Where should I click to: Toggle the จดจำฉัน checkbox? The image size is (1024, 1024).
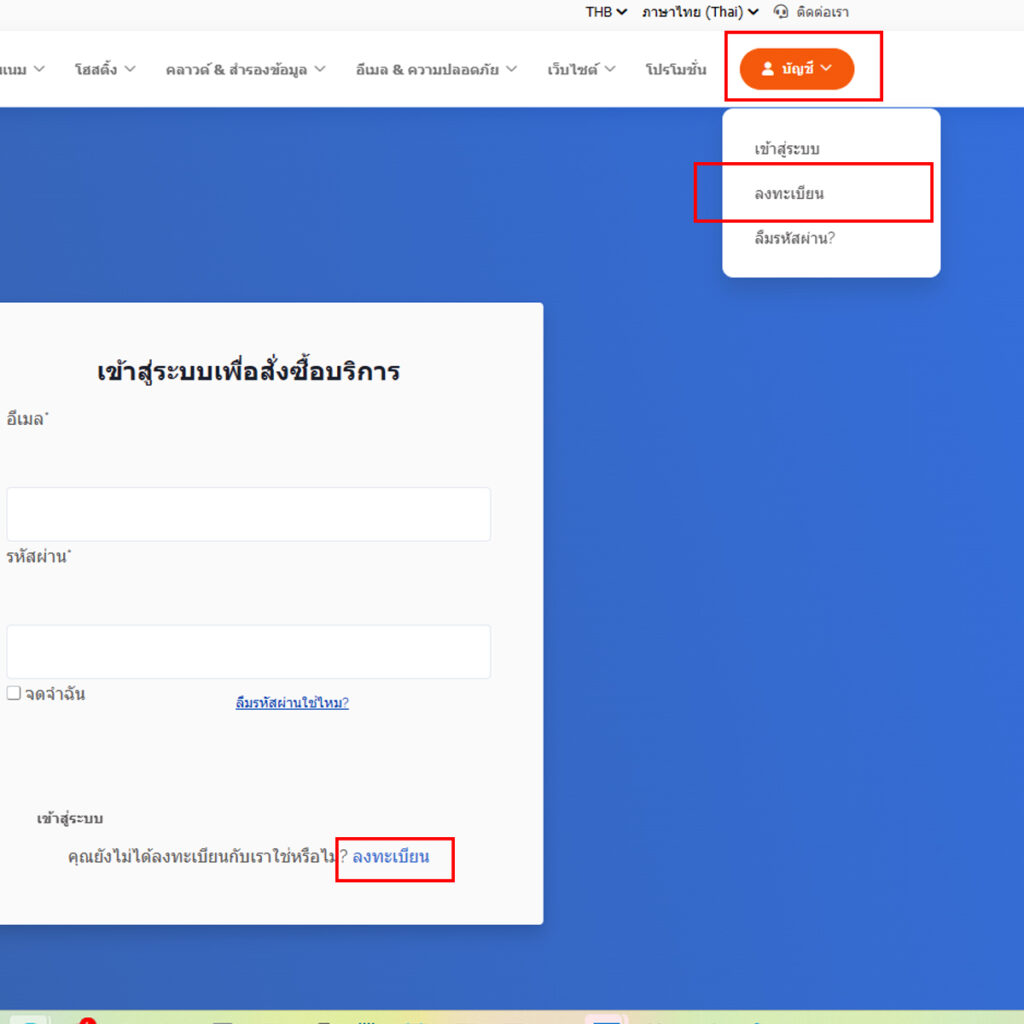tap(14, 693)
